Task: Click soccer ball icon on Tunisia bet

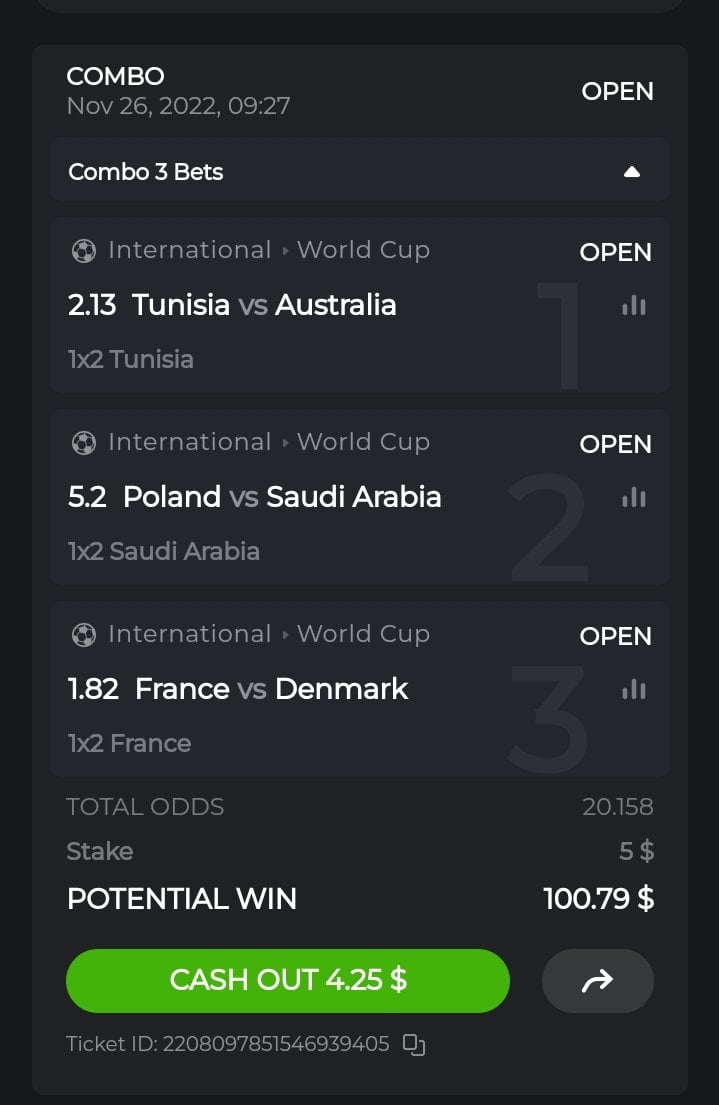Action: point(84,251)
